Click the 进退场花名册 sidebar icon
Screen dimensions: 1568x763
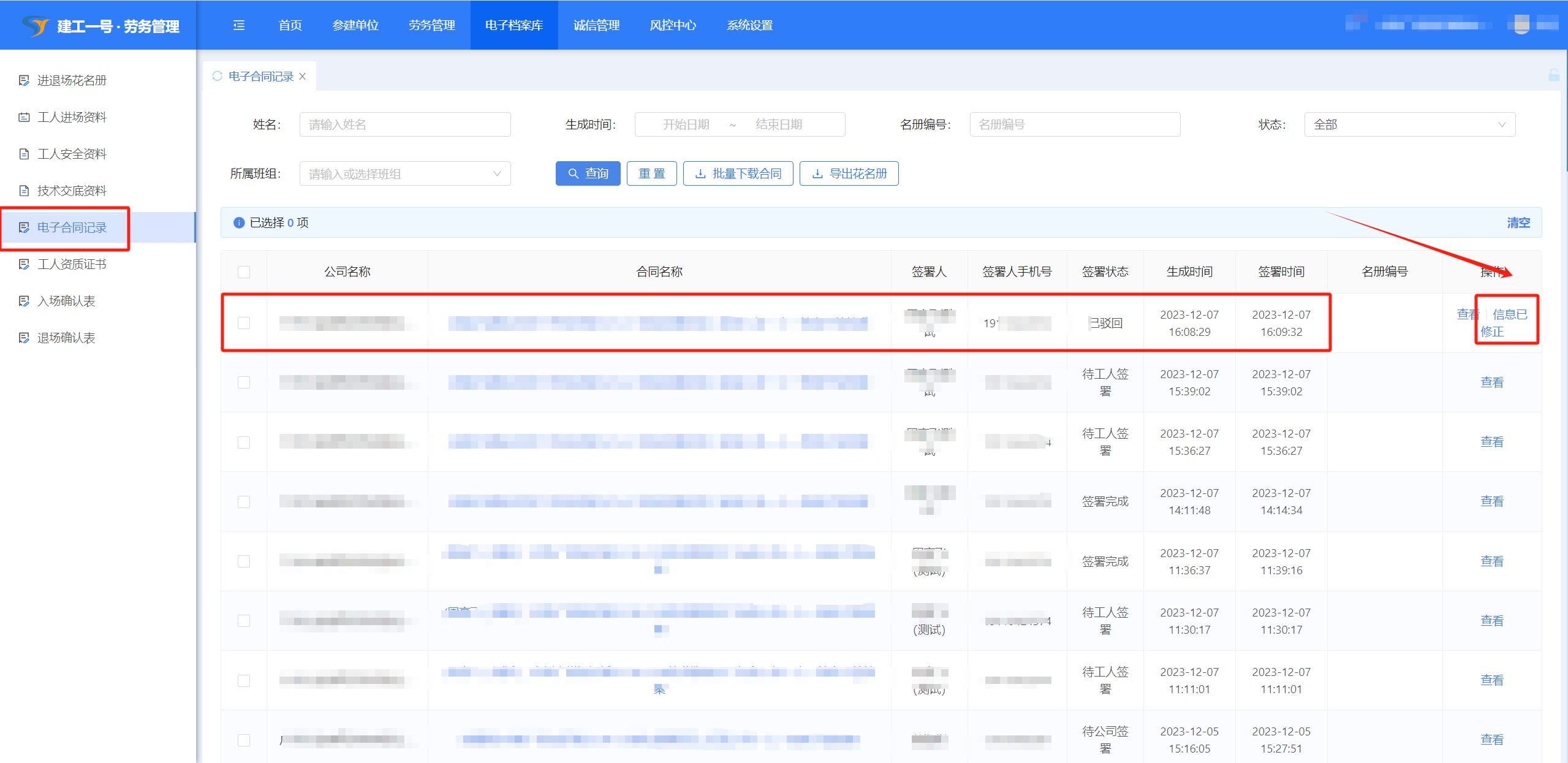point(24,80)
